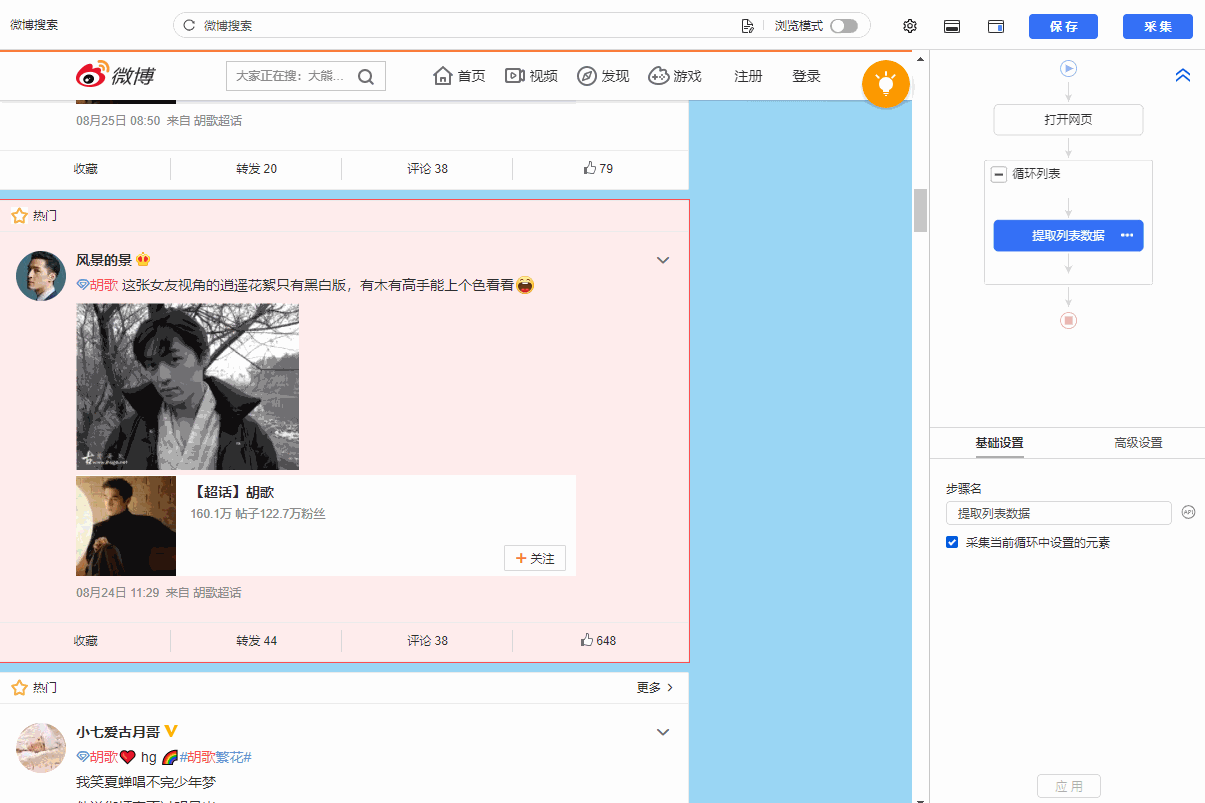Screen dimensions: 1205x803
Task: Switch to the 高级设置 tab
Action: [1137, 443]
